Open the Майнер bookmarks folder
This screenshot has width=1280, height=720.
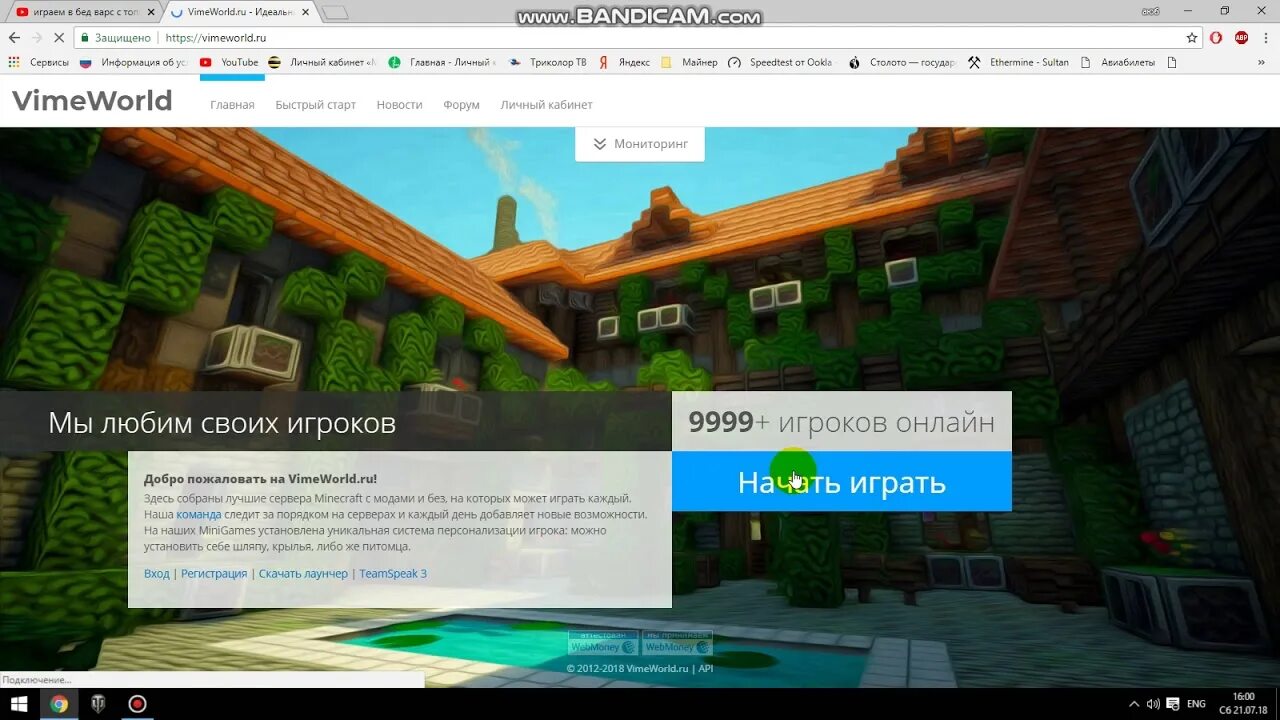tap(689, 62)
